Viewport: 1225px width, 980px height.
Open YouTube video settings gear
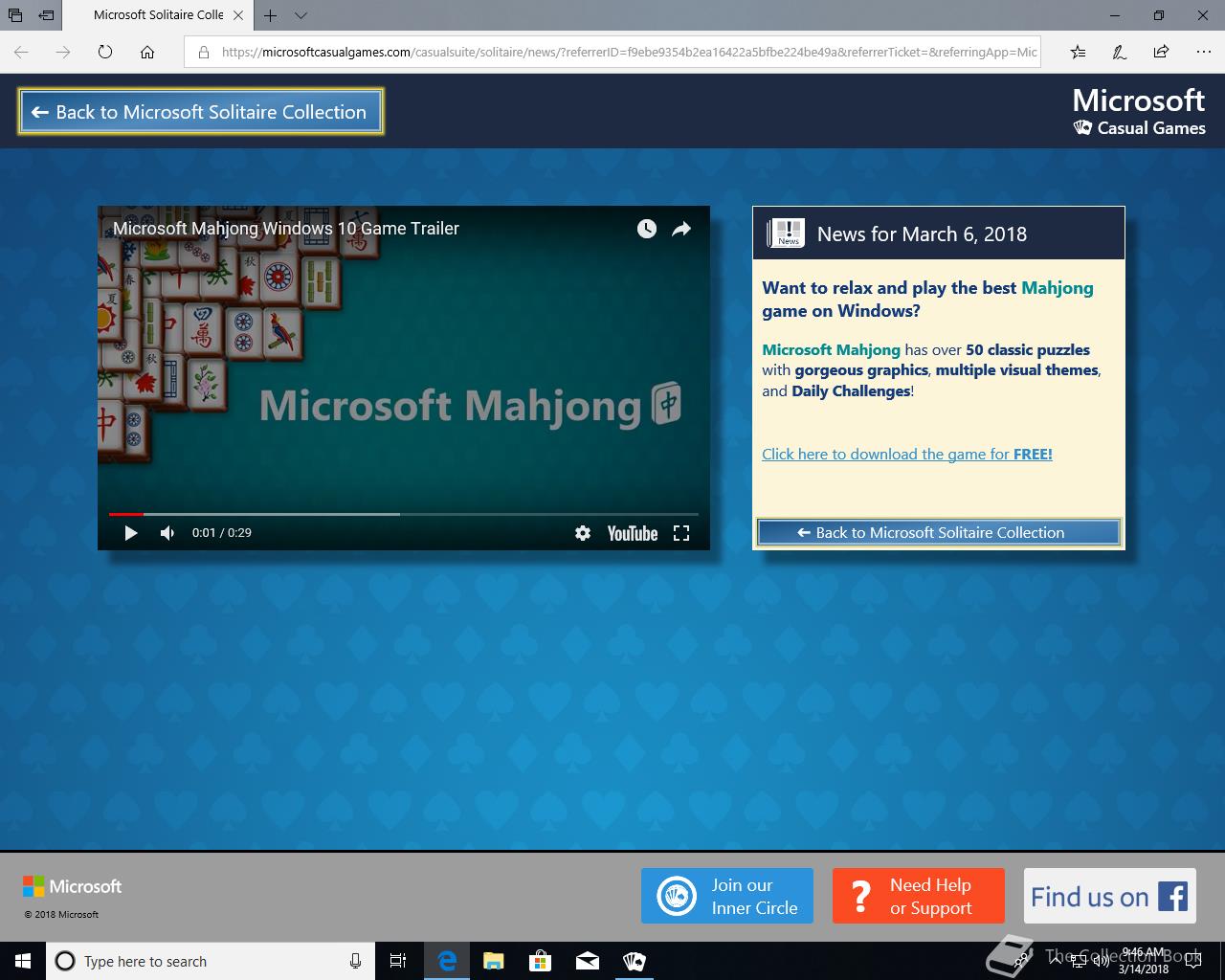coord(583,533)
